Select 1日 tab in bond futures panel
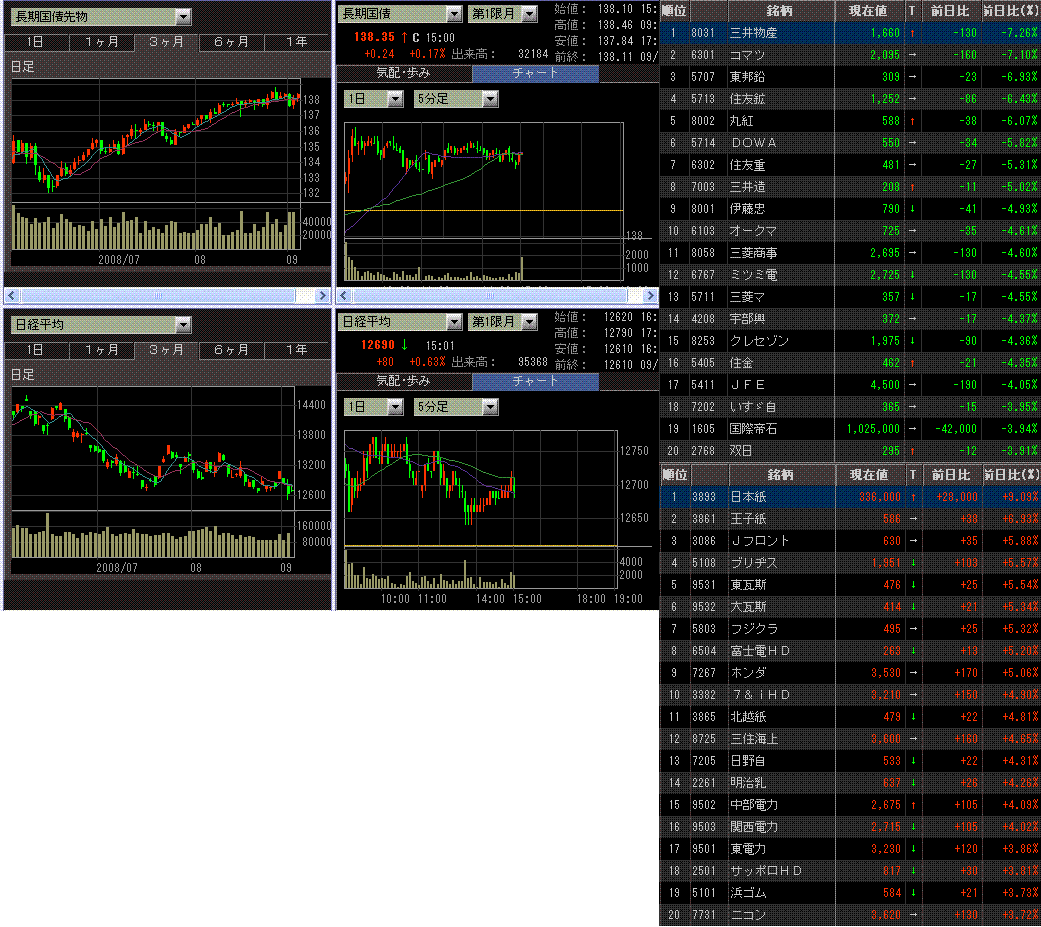Viewport: 1041px width, 927px height. click(37, 42)
